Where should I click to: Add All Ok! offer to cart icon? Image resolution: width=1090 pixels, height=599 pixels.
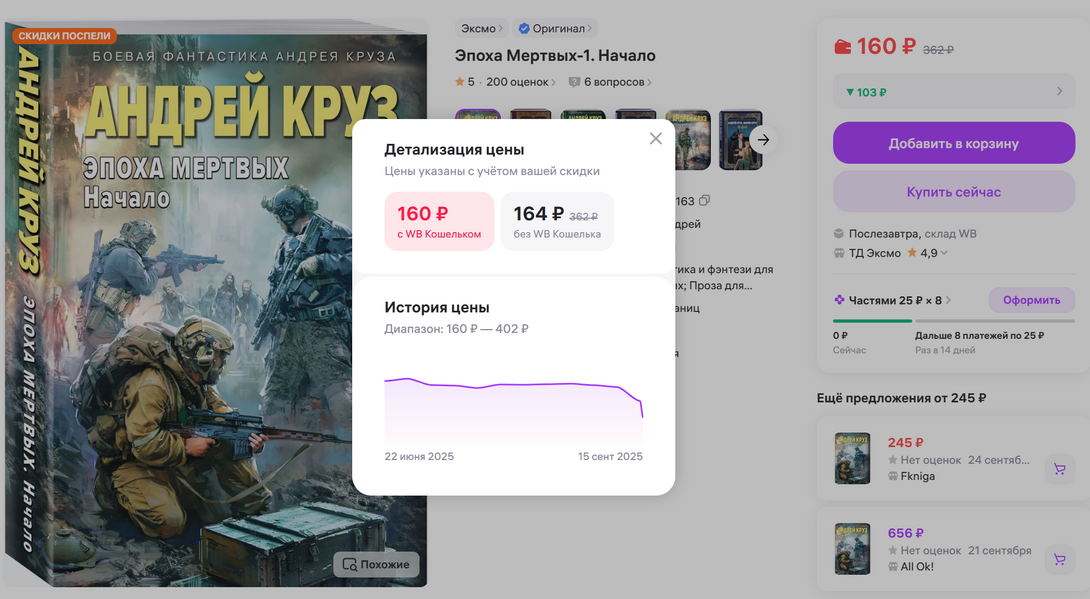[1059, 559]
